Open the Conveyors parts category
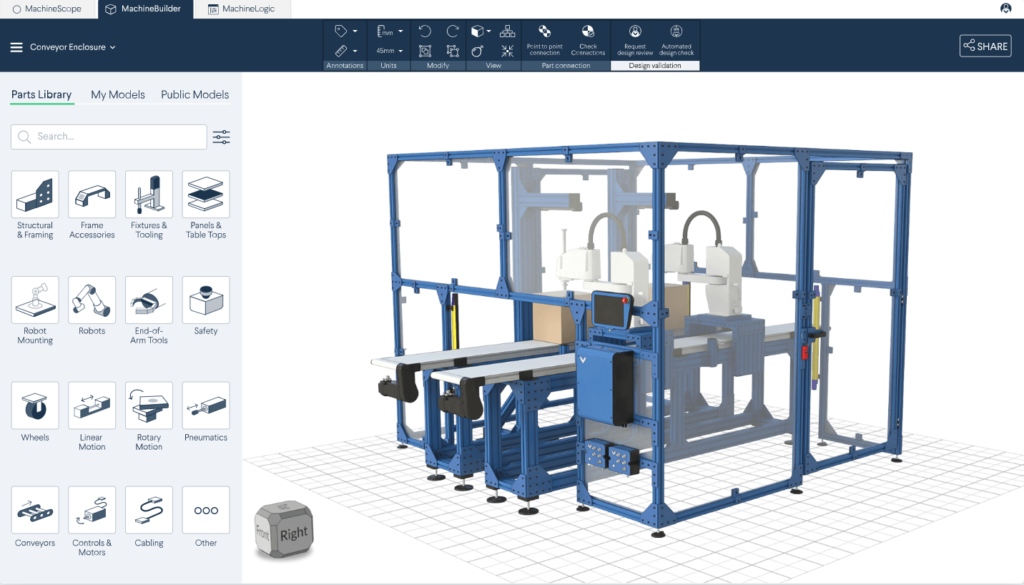 pos(35,511)
